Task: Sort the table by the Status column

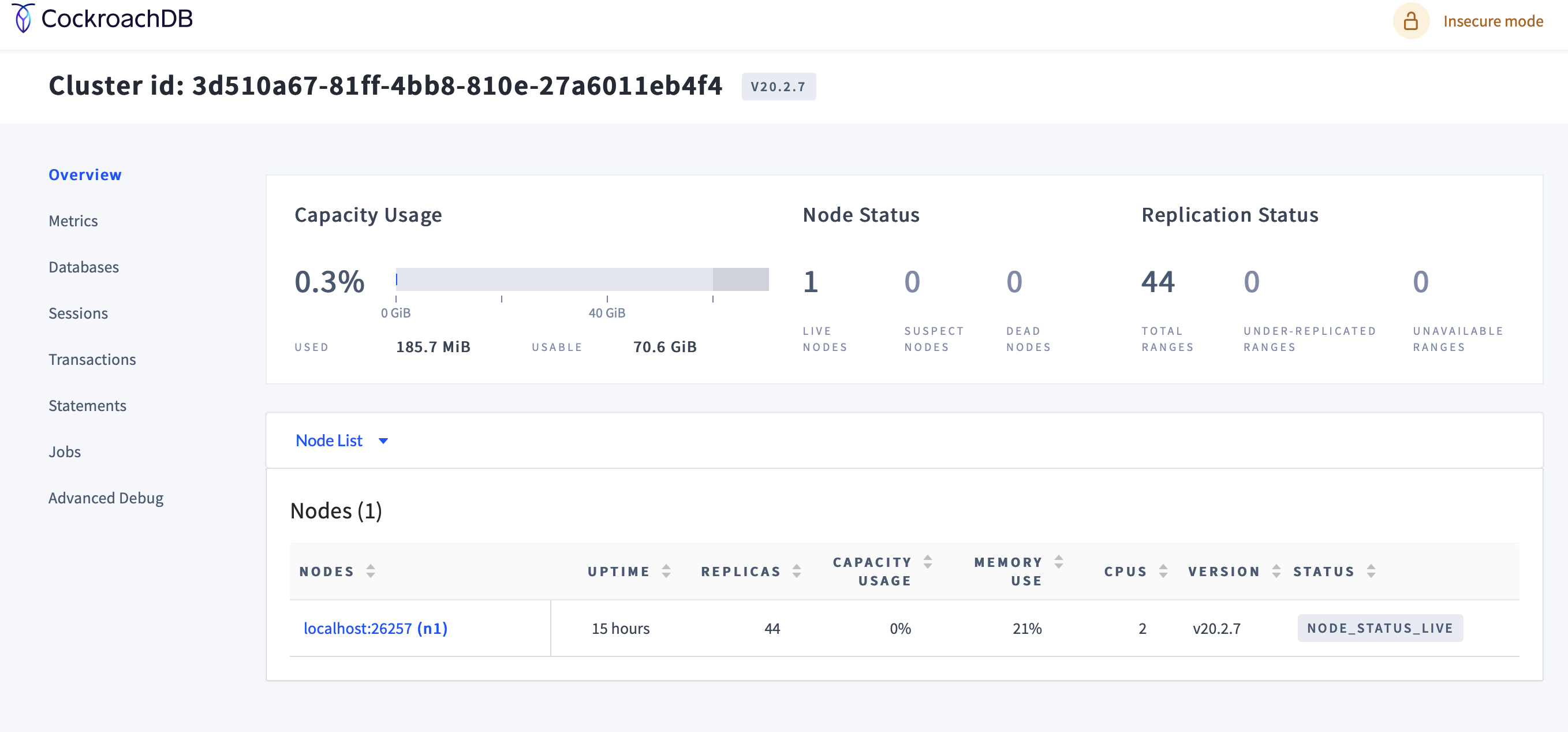Action: click(1371, 571)
